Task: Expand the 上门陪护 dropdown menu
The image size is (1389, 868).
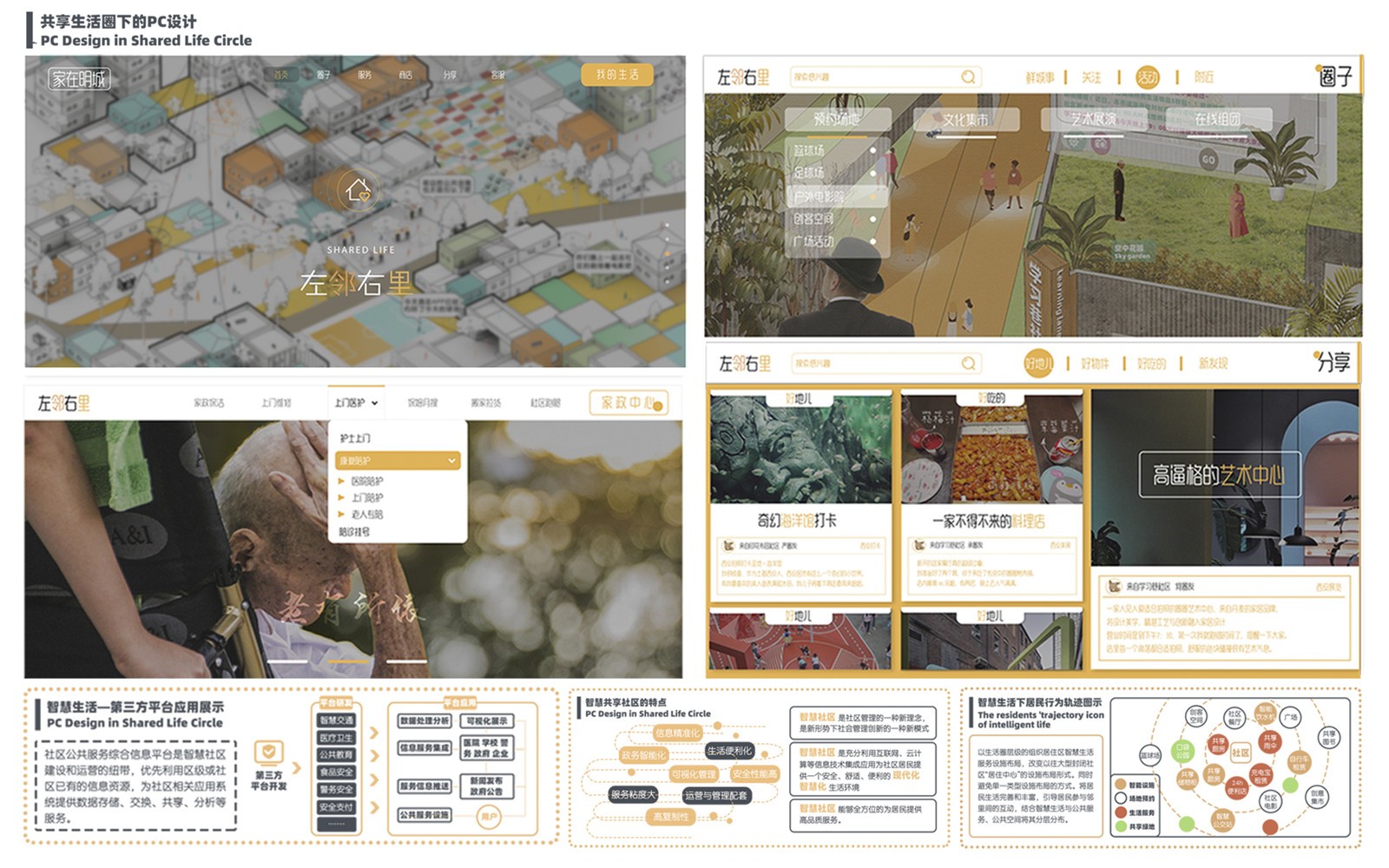Action: pyautogui.click(x=356, y=403)
